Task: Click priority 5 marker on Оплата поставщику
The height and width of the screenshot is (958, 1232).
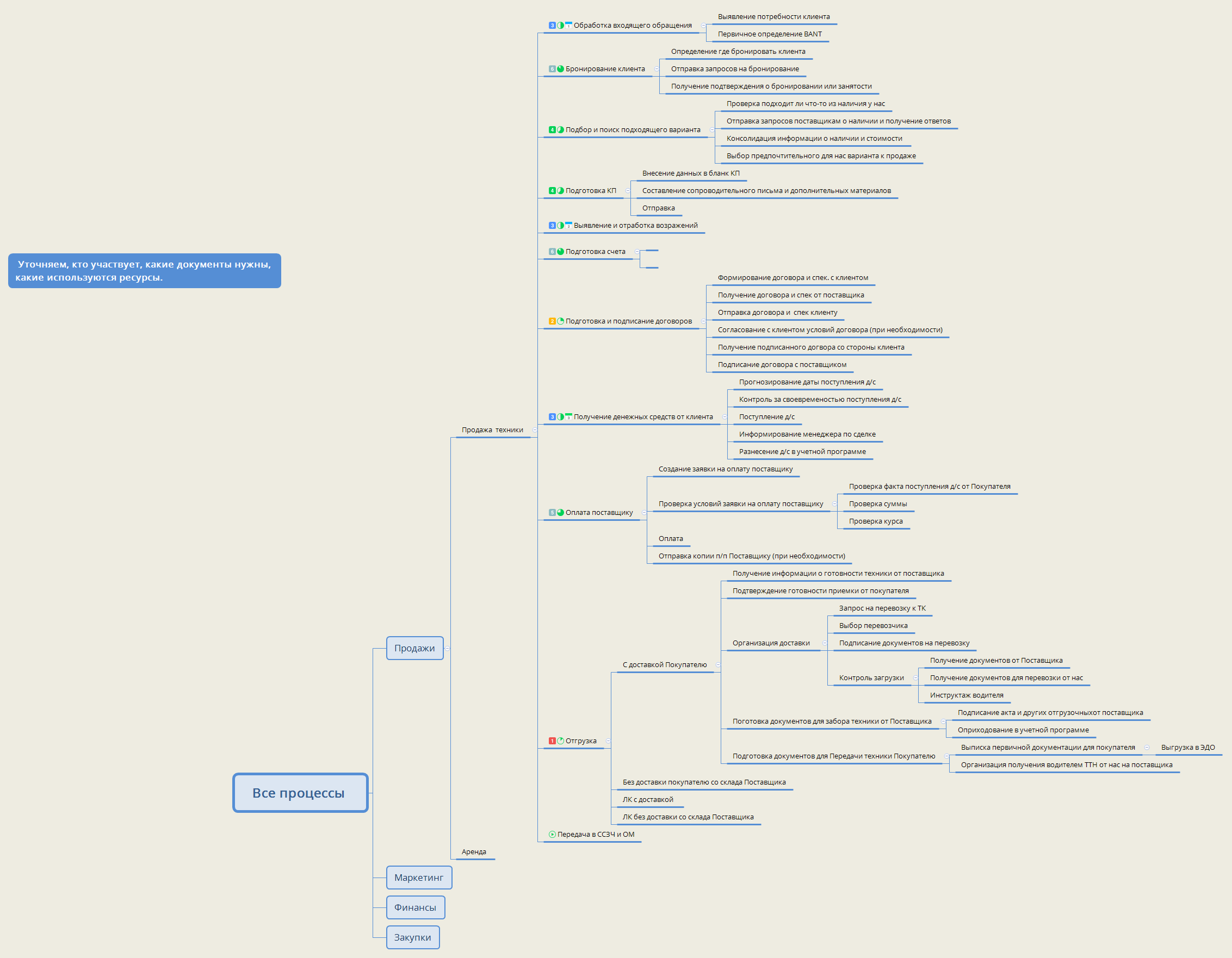Action: [552, 513]
